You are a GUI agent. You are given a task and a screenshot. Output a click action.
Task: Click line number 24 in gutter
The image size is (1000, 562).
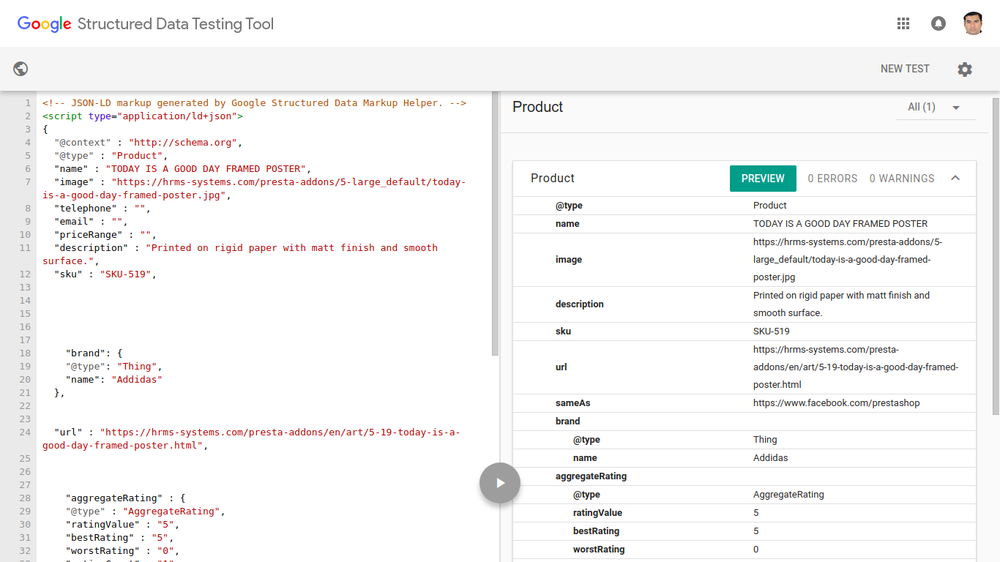25,433
